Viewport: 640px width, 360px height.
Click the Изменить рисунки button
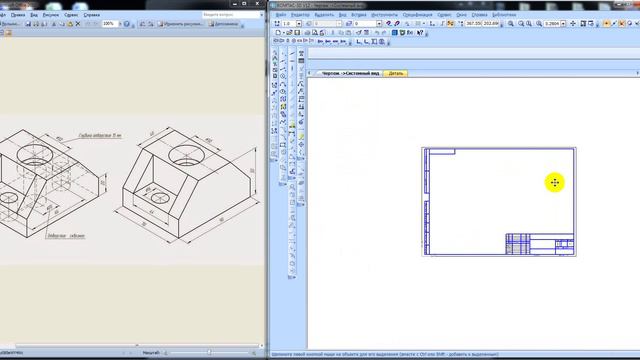point(180,24)
